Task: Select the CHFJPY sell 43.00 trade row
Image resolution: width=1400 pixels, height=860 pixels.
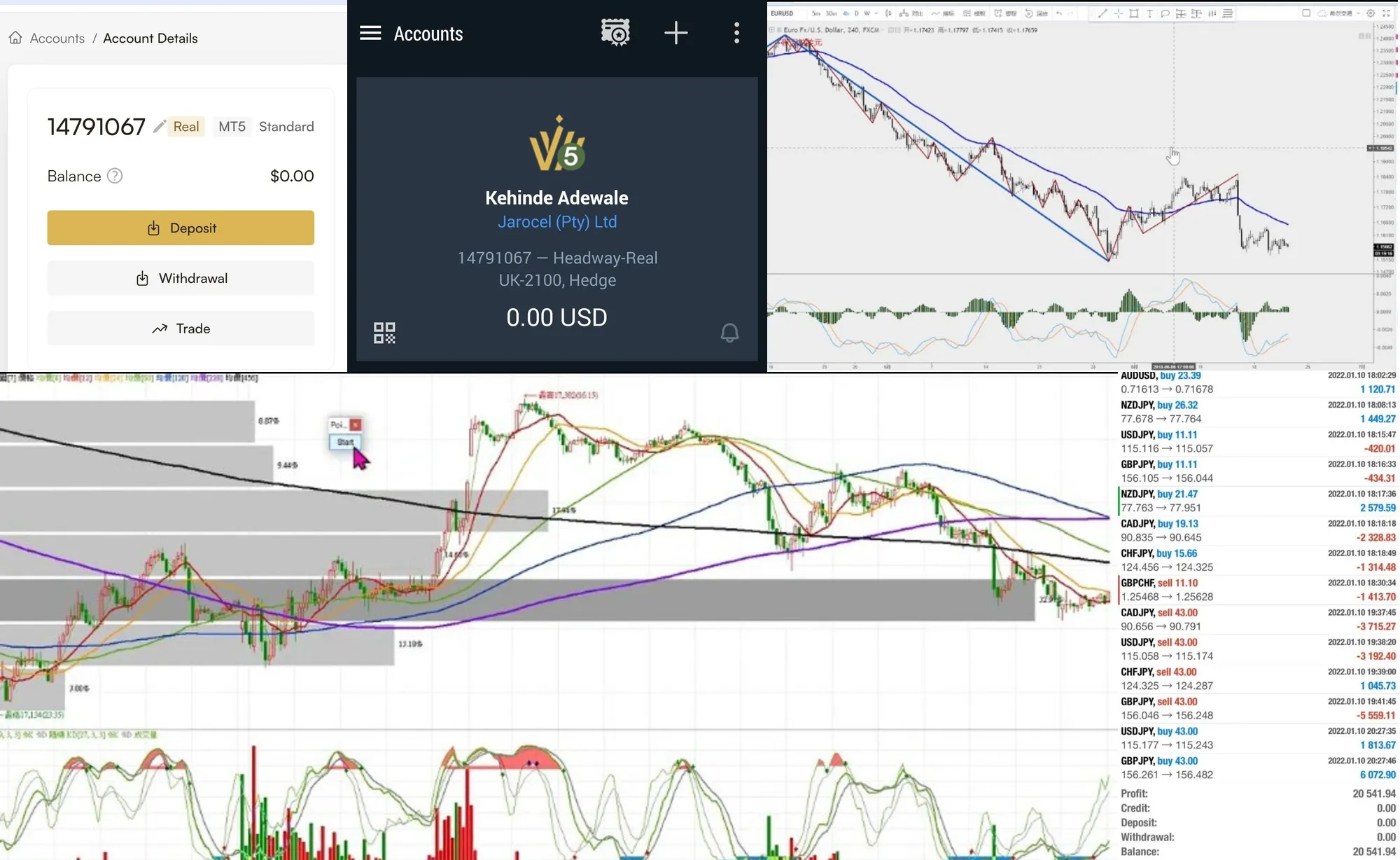Action: [x=1258, y=679]
